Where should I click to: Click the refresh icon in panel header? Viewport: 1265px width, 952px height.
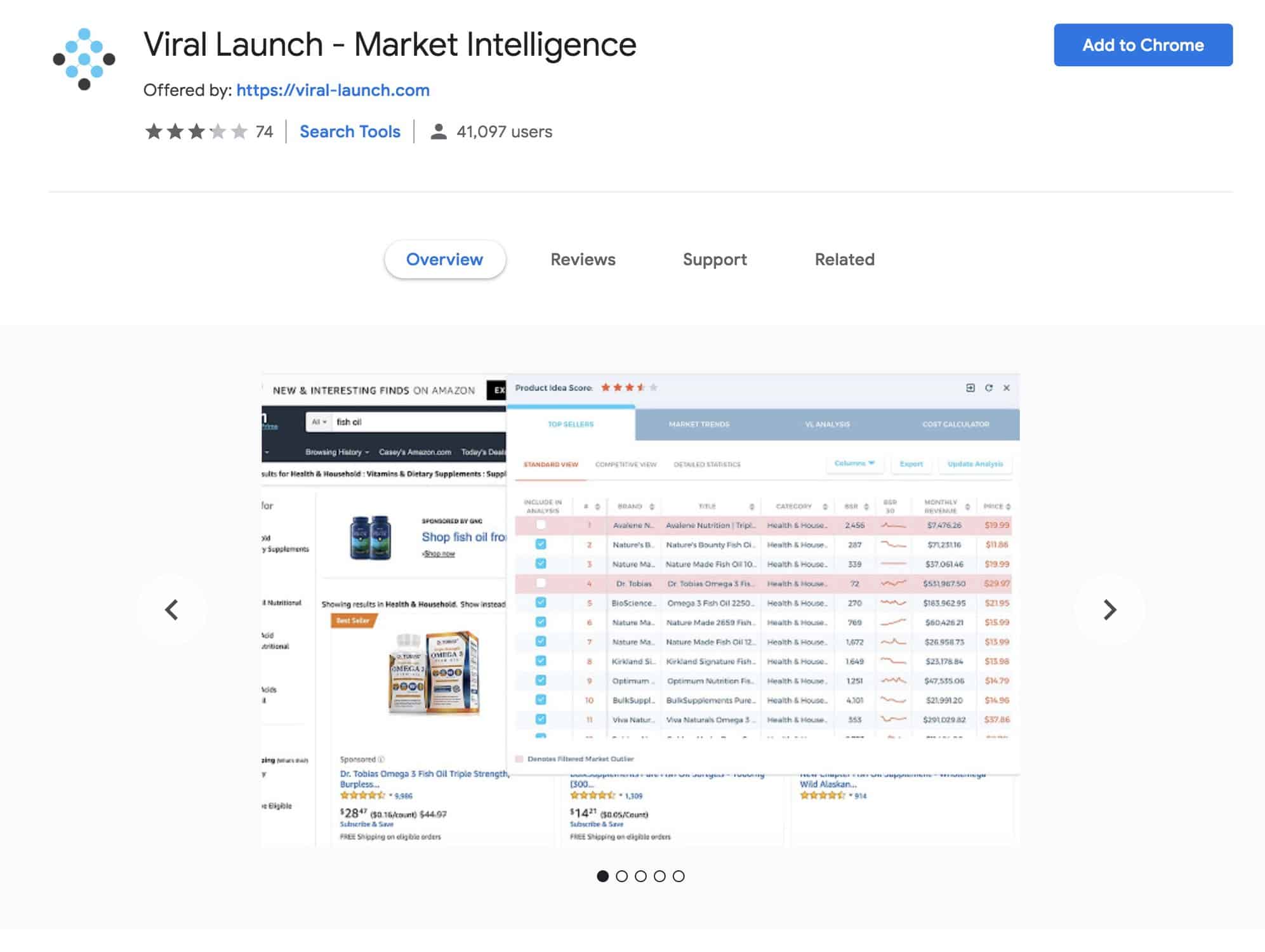[x=988, y=388]
